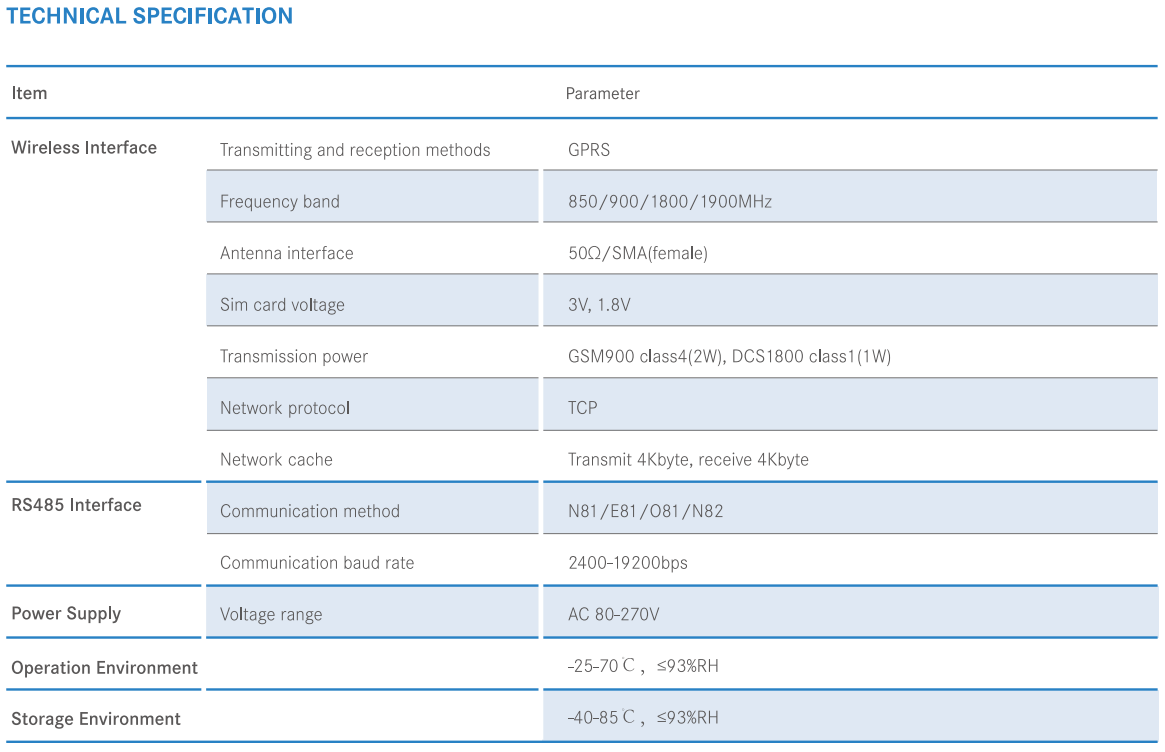The height and width of the screenshot is (752, 1165).
Task: Select the RS485 Interface row label
Action: click(76, 505)
